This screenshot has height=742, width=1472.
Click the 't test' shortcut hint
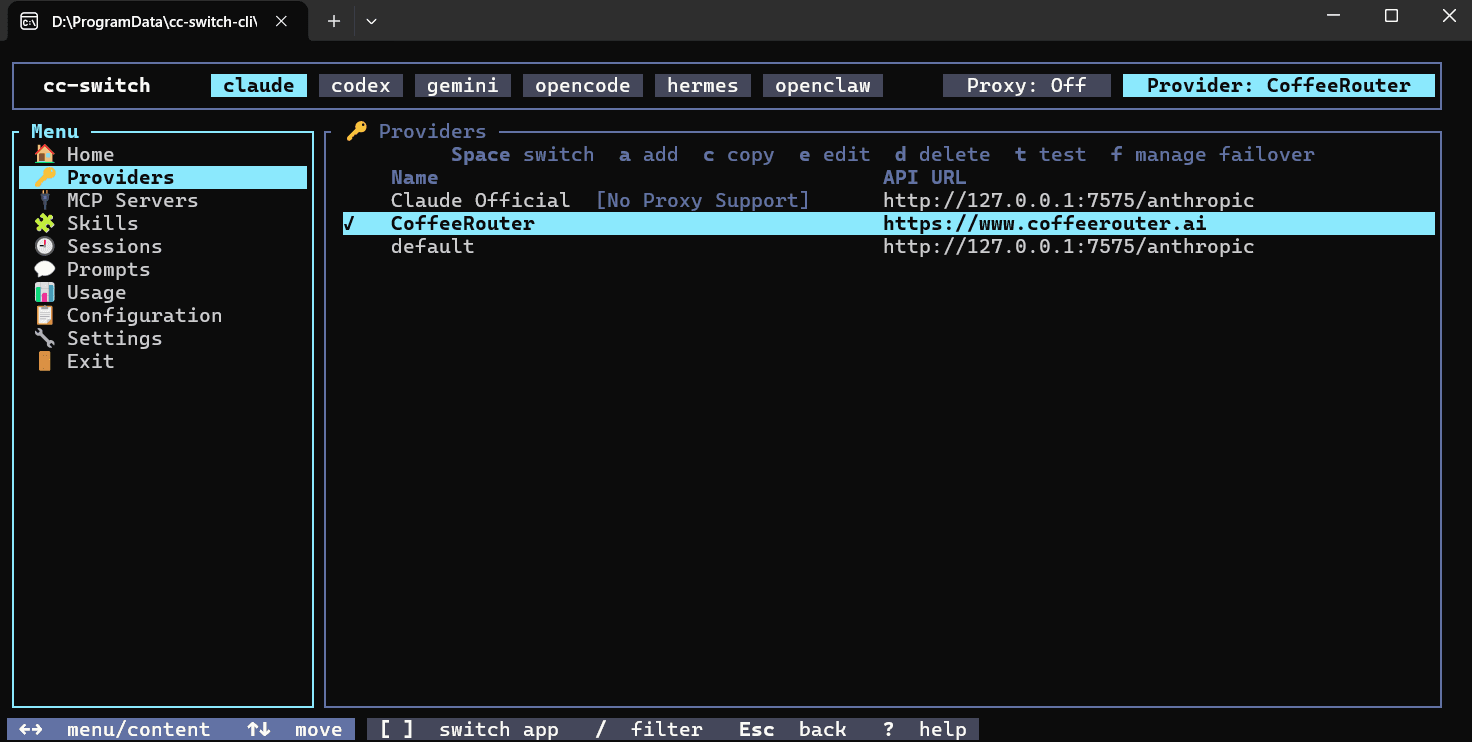[x=1050, y=154]
